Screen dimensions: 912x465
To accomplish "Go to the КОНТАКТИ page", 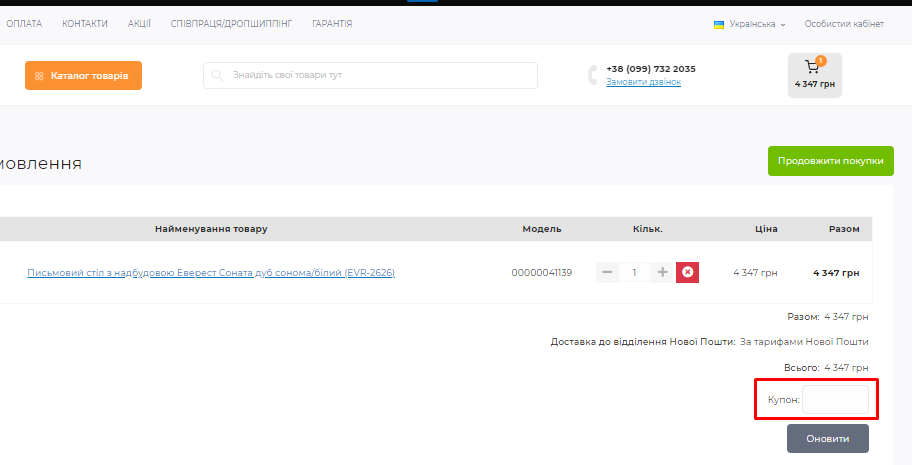I will pyautogui.click(x=85, y=23).
